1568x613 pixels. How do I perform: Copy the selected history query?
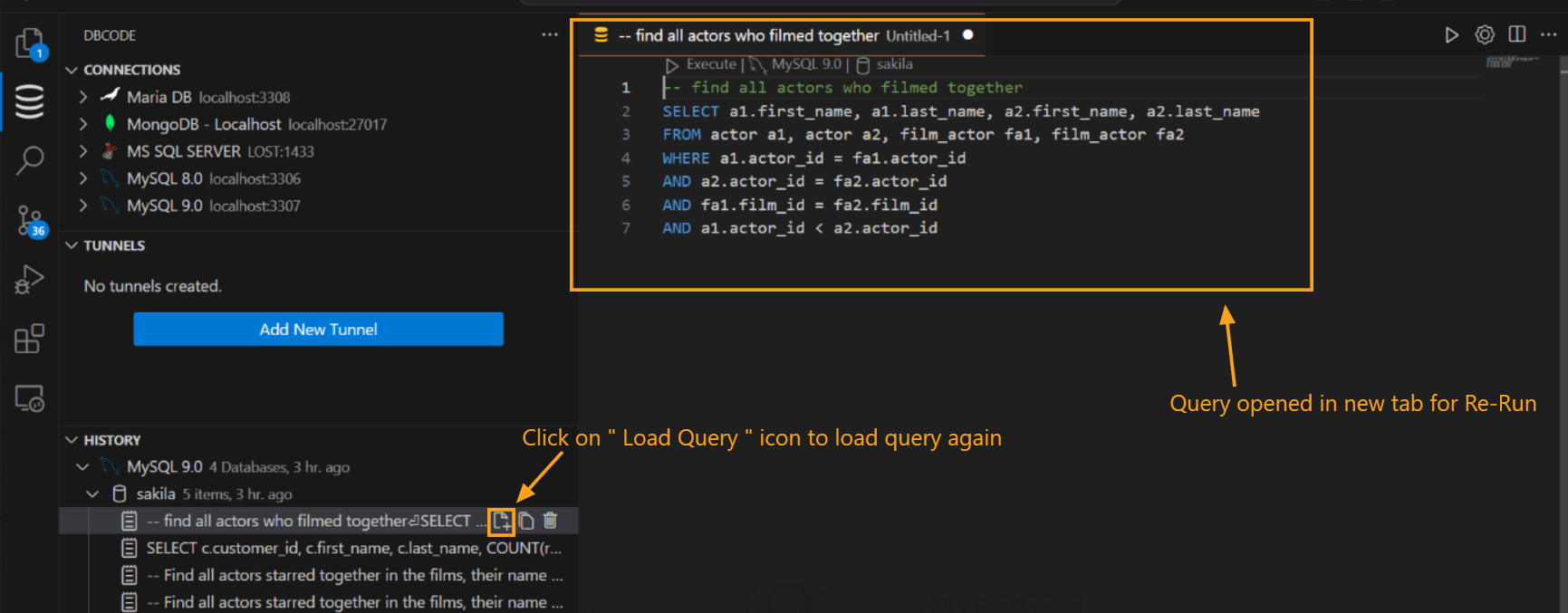tap(526, 521)
